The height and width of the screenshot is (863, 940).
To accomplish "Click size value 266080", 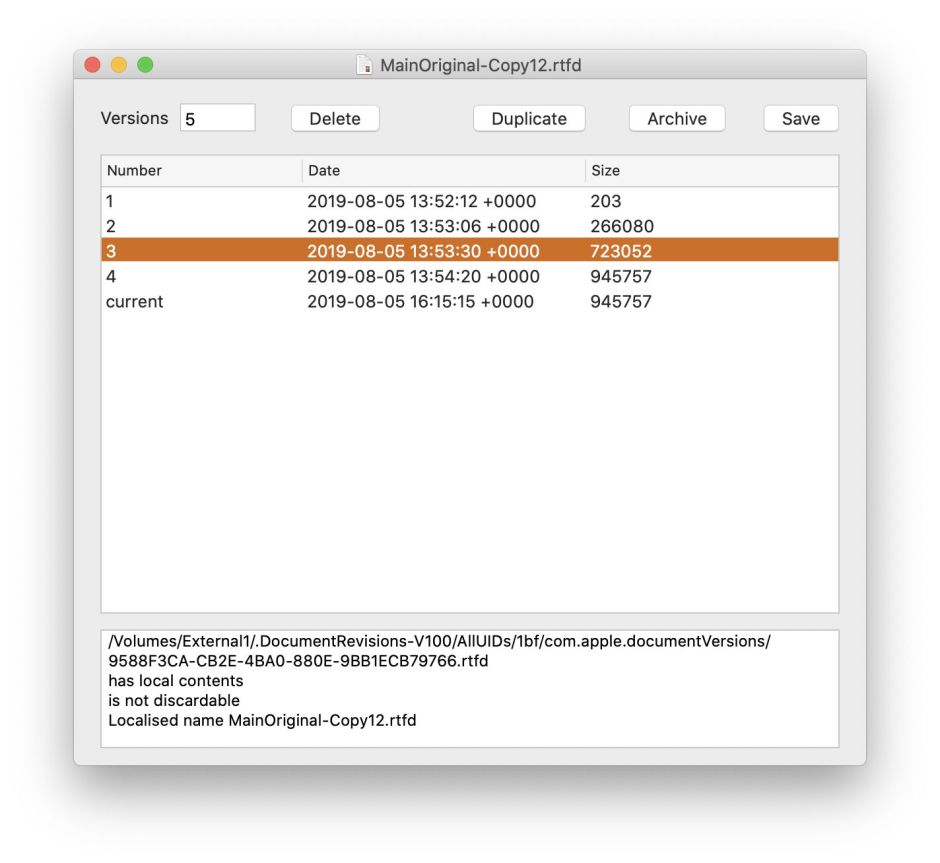I will point(621,226).
